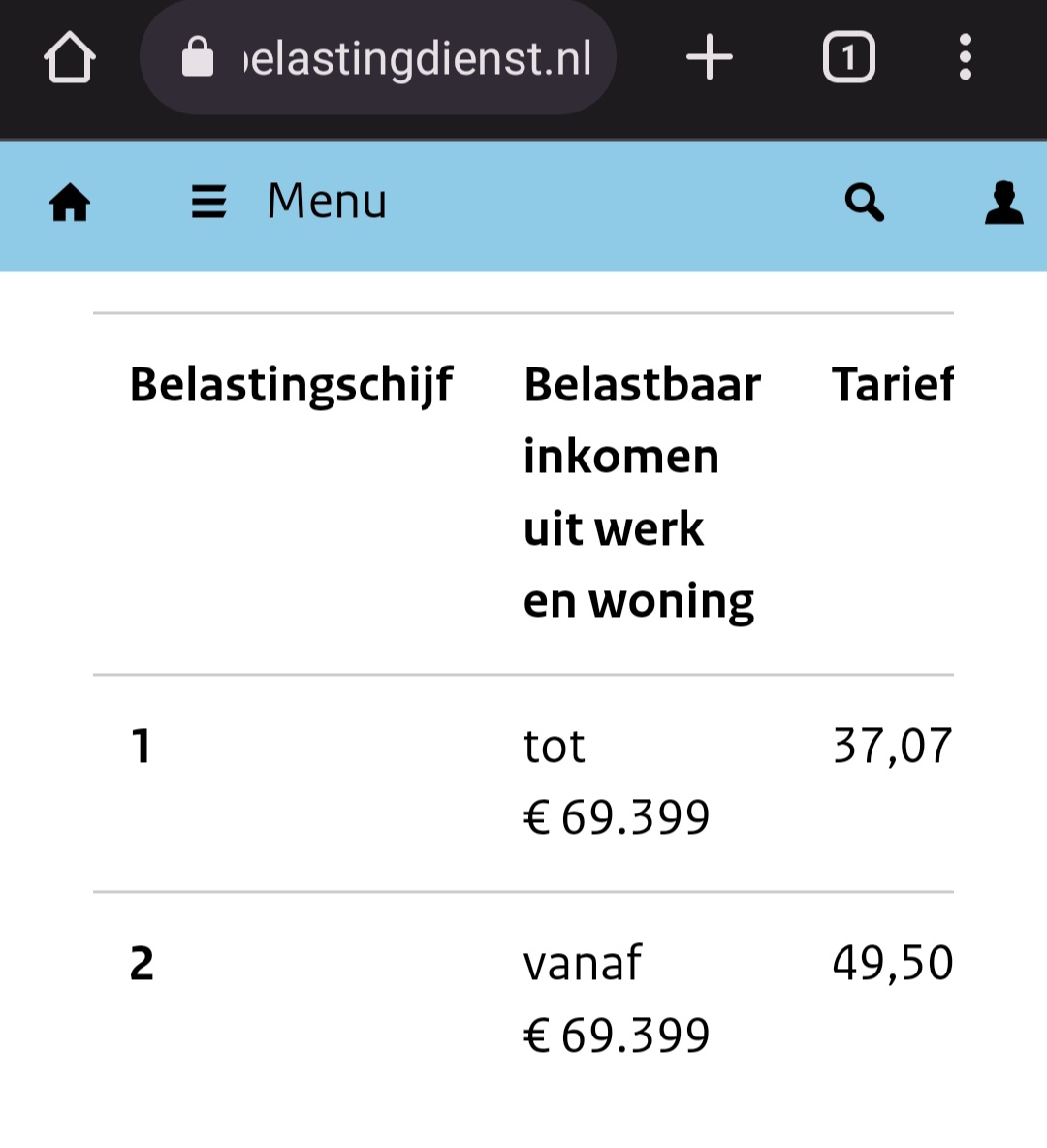Viewport: 1047px width, 1148px height.
Task: Select the tot € 69.399 income cell
Action: [x=617, y=781]
